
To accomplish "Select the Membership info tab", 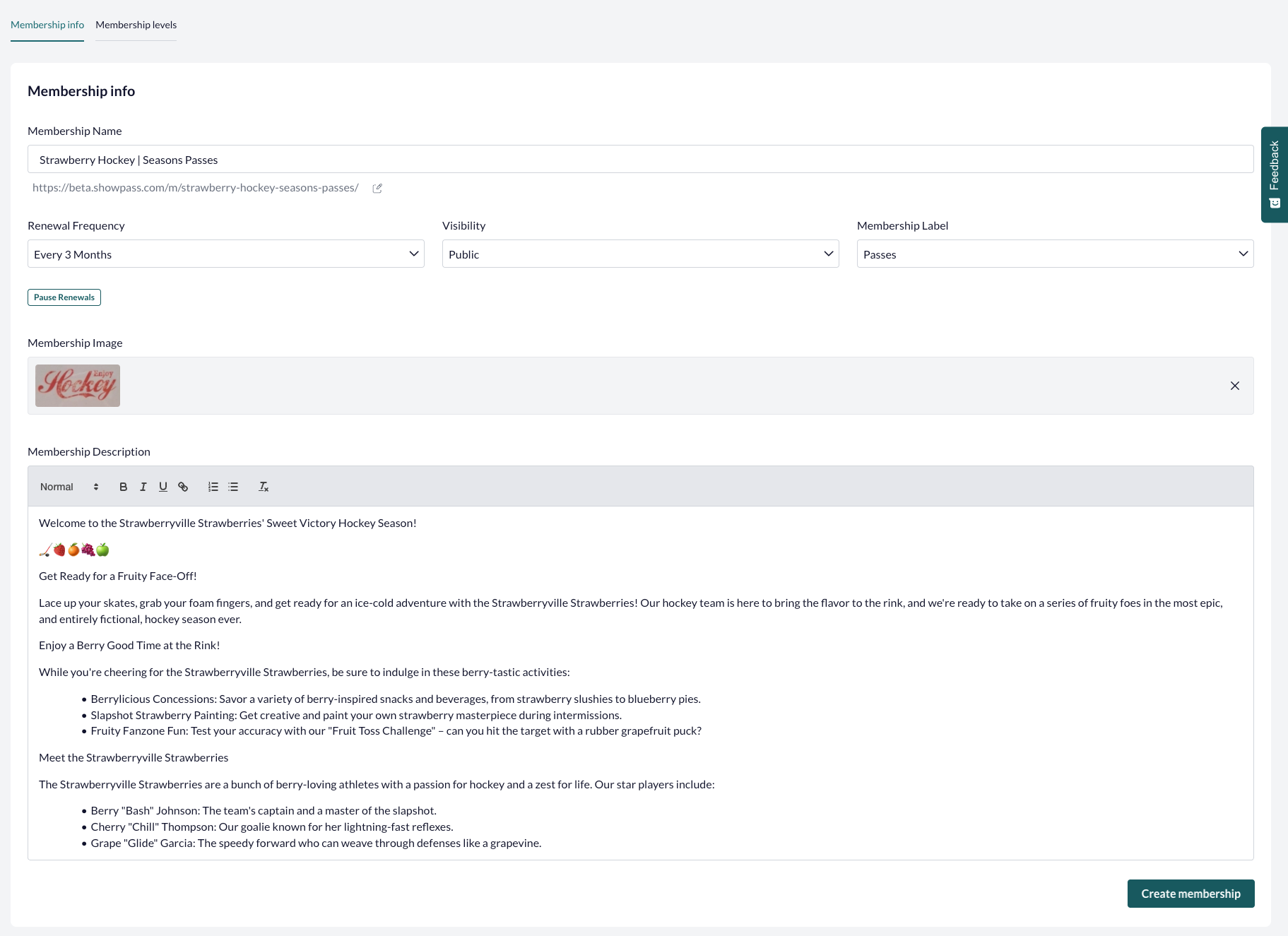I will 47,25.
